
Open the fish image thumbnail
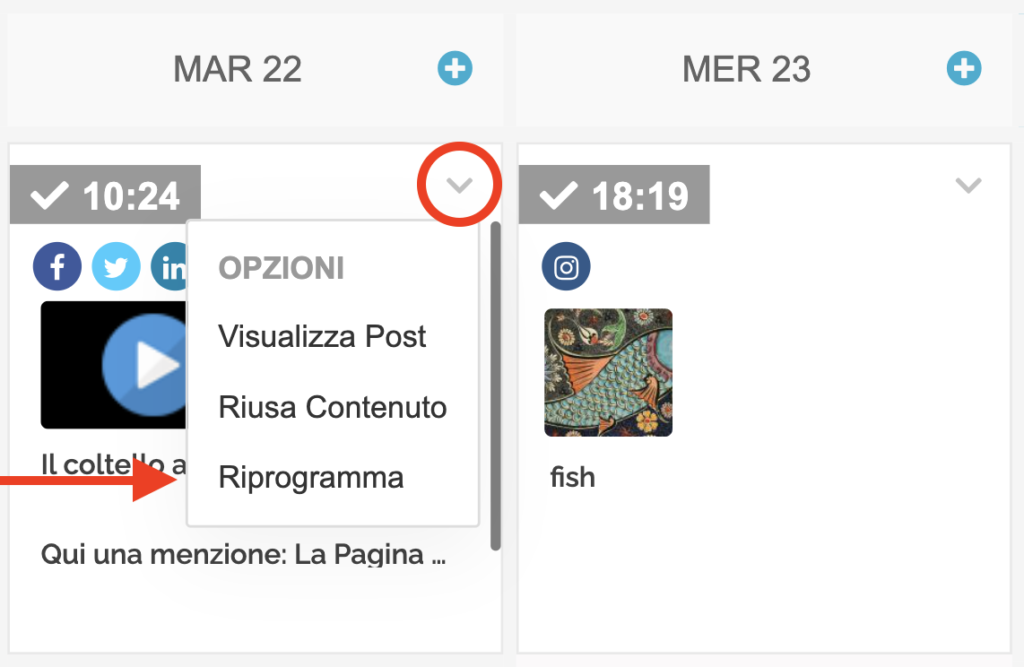point(608,373)
